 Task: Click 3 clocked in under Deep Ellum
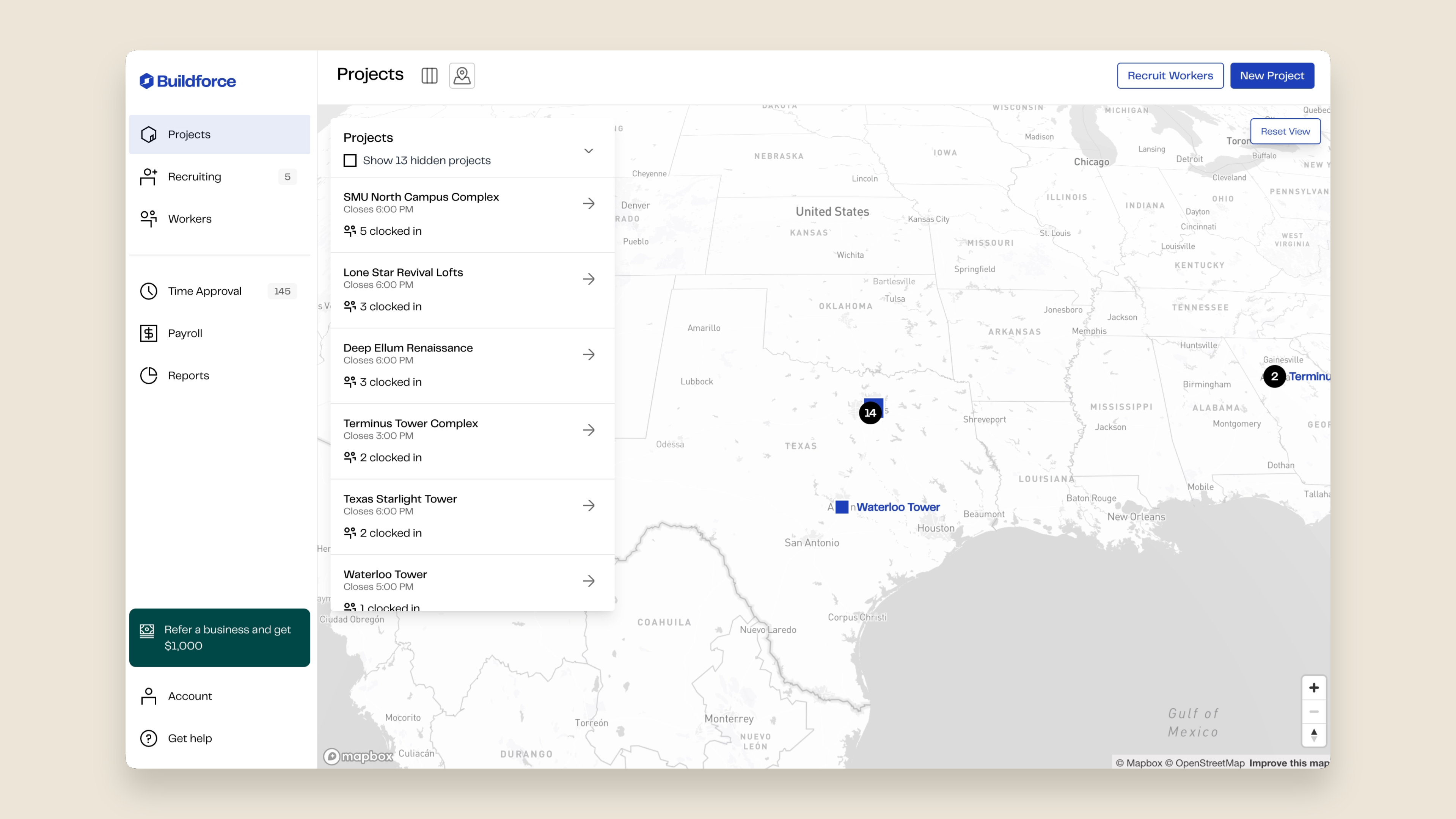point(391,382)
